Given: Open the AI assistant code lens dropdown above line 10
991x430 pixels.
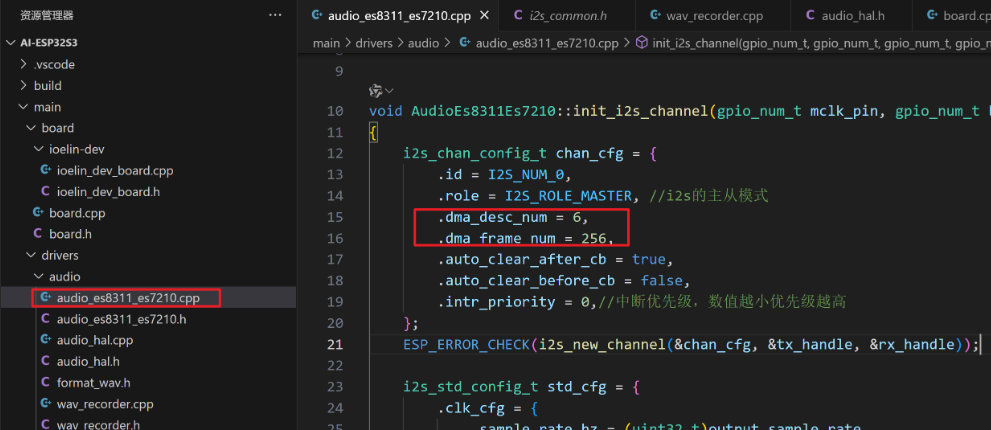Looking at the screenshot, I should (x=382, y=91).
